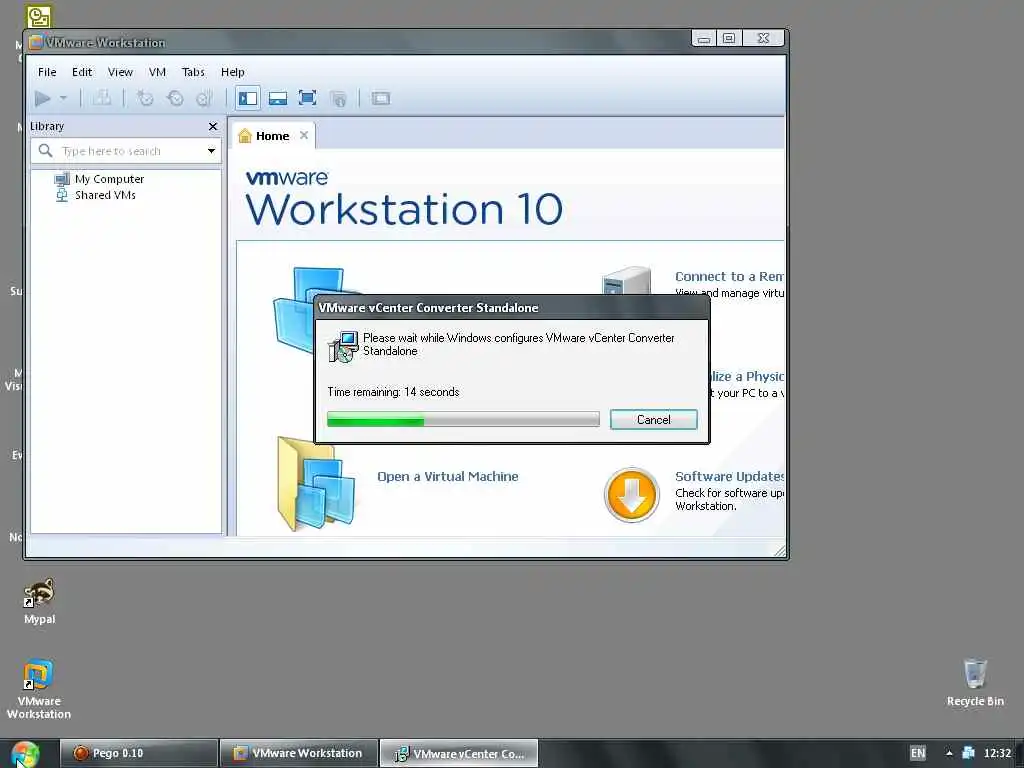Screen dimensions: 1024x768
Task: Toggle the Show Library sidebar toolbar icon
Action: [248, 99]
